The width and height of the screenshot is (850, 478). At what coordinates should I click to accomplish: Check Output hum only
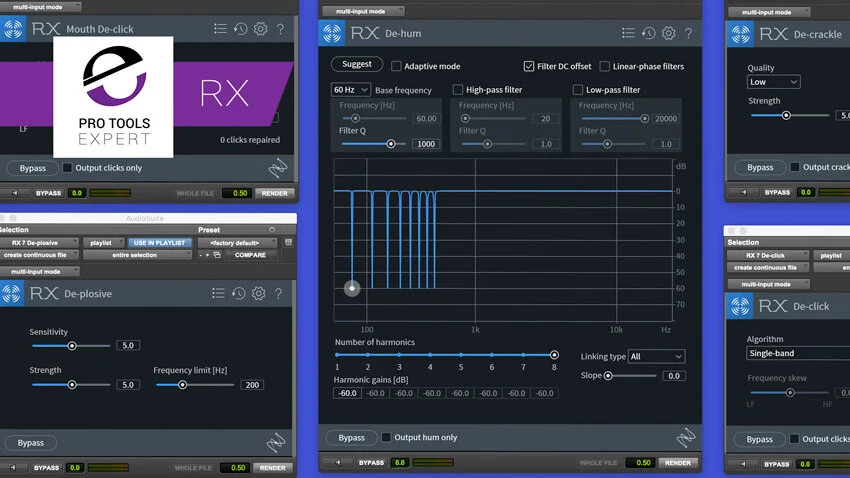[x=386, y=437]
